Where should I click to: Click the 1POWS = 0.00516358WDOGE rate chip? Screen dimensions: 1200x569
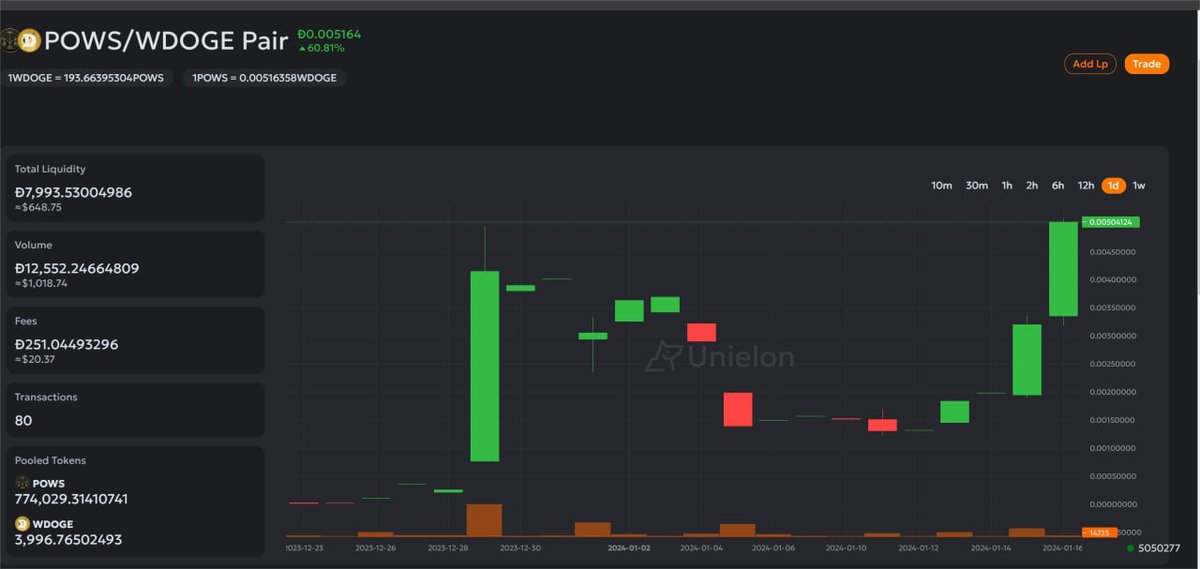pos(265,77)
